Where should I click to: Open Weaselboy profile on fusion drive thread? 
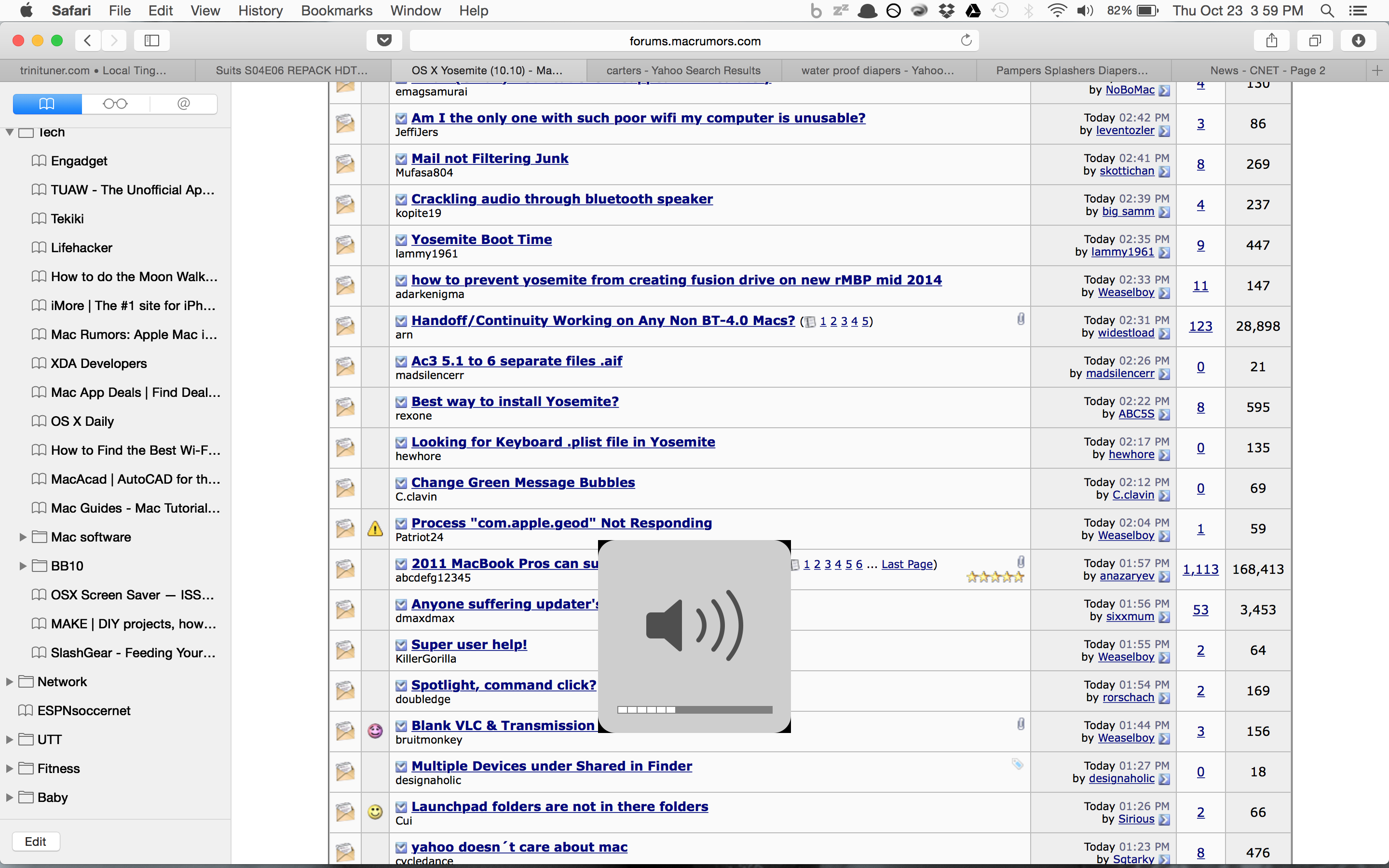[1126, 292]
